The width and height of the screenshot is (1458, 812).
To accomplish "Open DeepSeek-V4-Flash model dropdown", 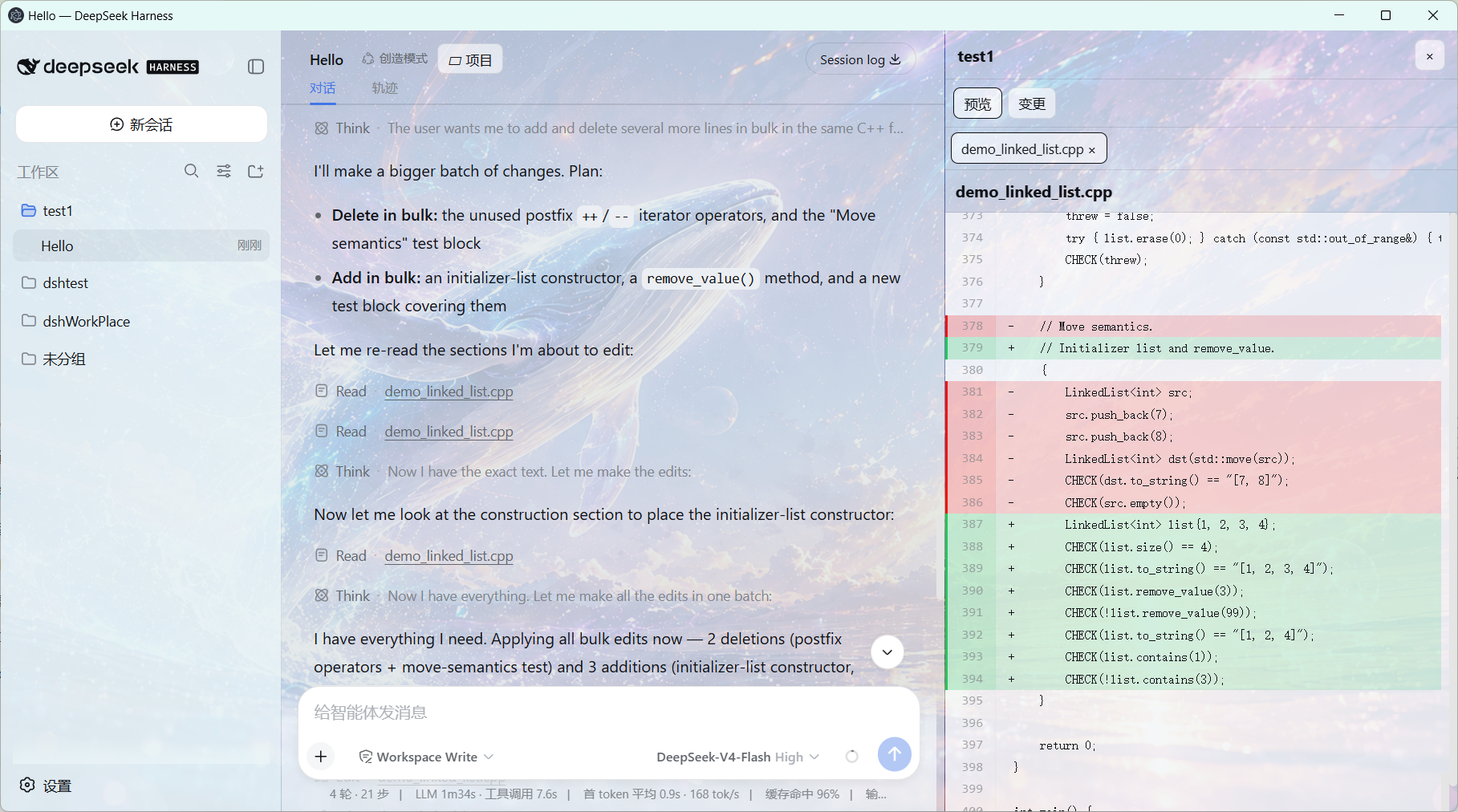I will click(737, 757).
